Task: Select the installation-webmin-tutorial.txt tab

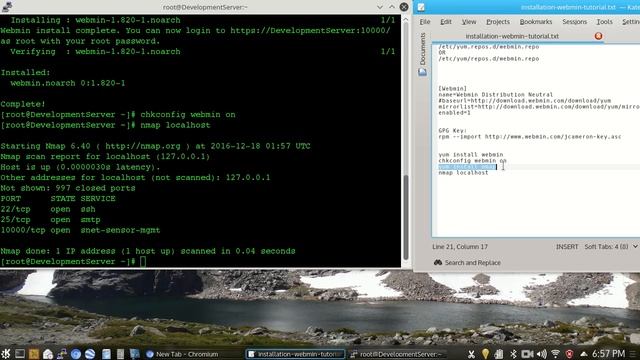Action: [512, 36]
